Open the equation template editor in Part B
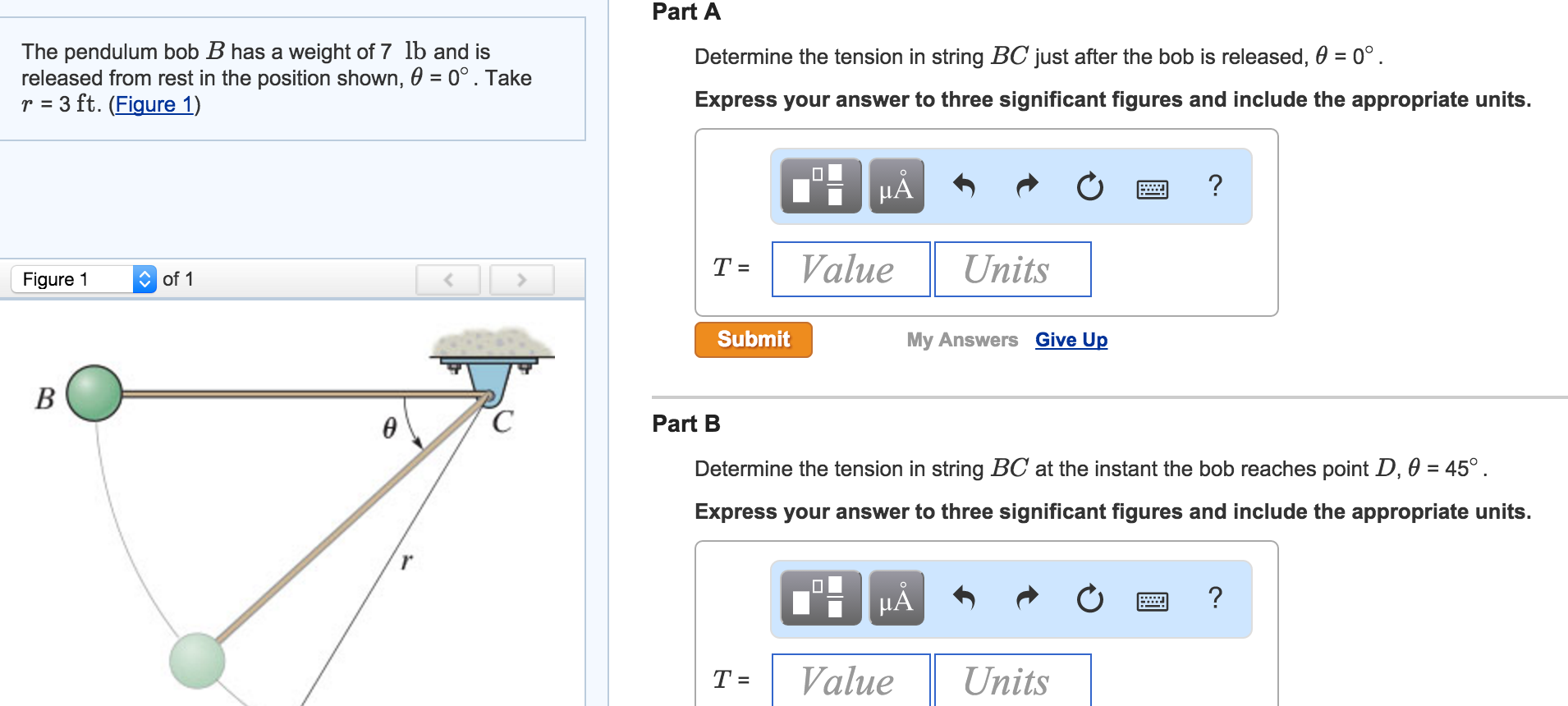Image resolution: width=1568 pixels, height=706 pixels. pyautogui.click(x=818, y=598)
